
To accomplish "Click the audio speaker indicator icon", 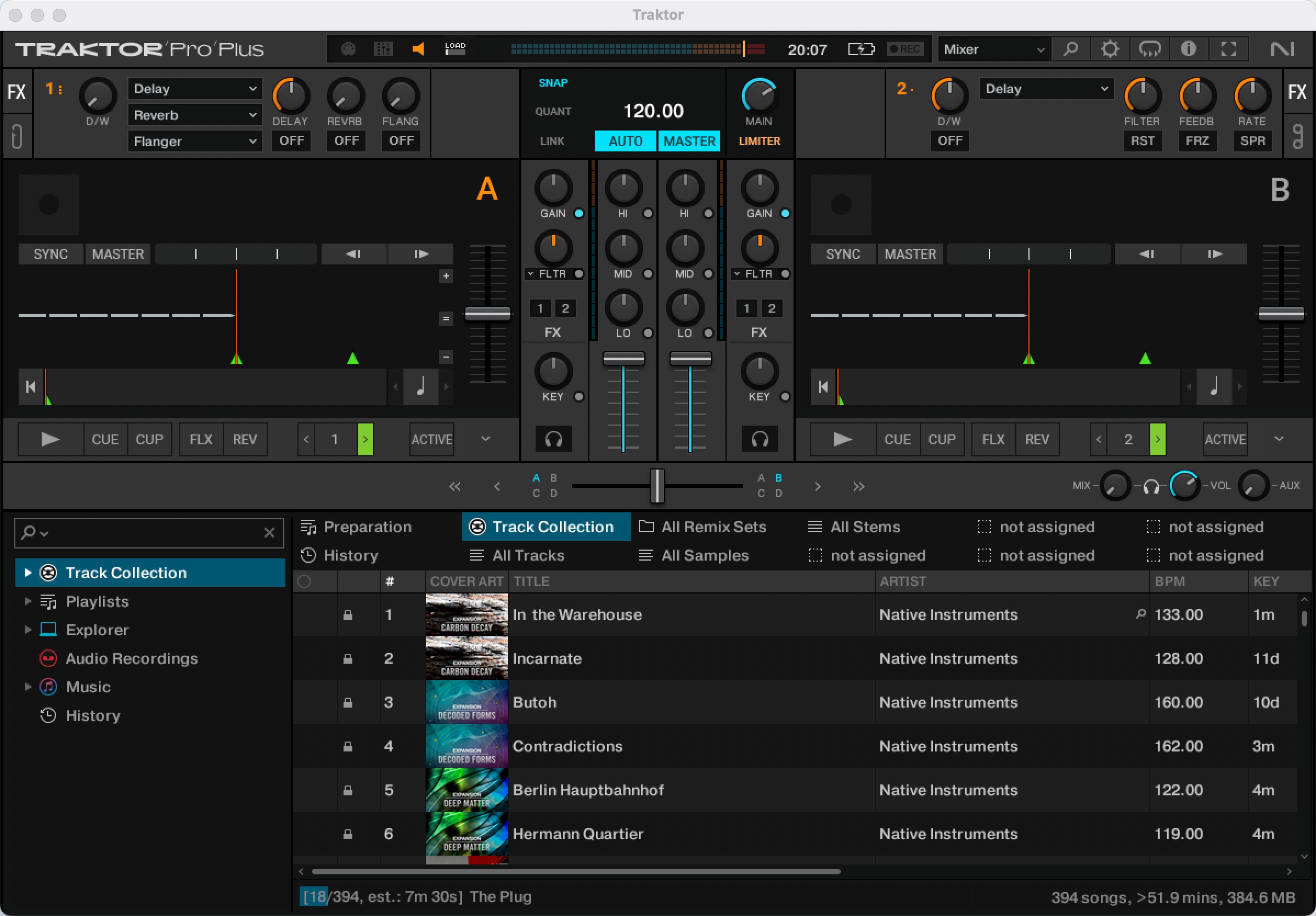I will (x=418, y=49).
